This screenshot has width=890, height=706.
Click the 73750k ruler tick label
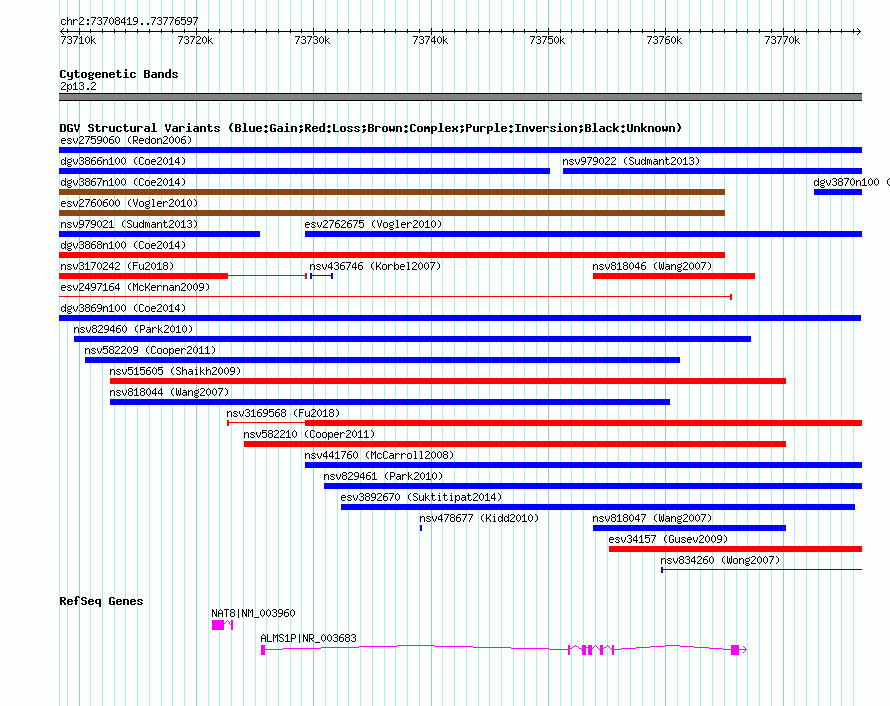(547, 40)
